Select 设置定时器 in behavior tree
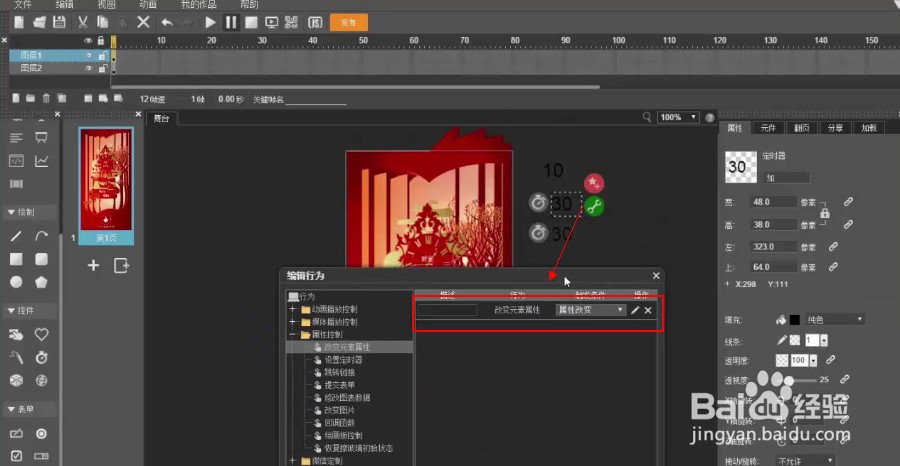The width and height of the screenshot is (900, 466). coord(343,360)
